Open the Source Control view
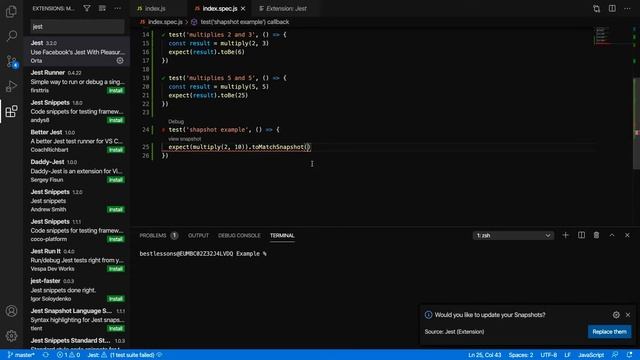640x360 pixels. (x=11, y=61)
